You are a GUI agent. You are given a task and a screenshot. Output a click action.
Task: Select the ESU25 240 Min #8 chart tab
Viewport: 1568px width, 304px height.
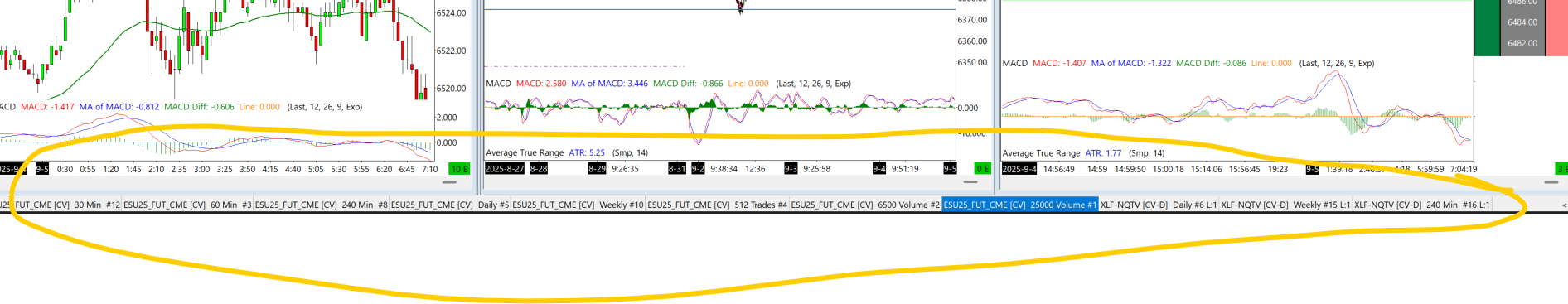[322, 205]
